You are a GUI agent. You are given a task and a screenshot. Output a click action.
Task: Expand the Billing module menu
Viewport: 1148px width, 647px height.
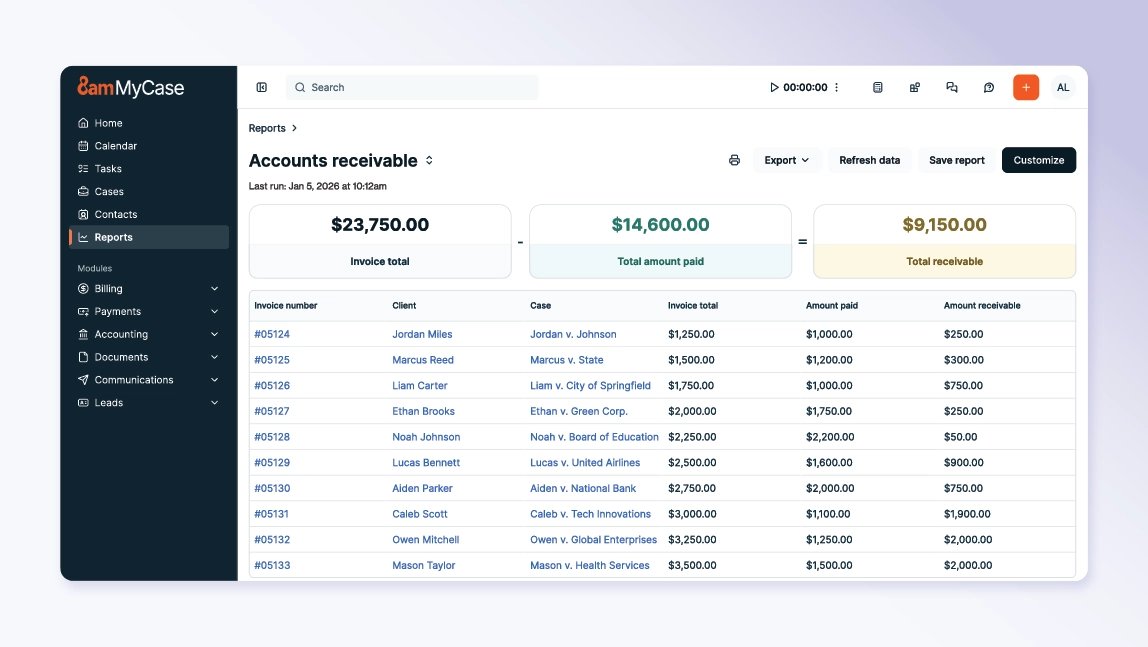113,288
